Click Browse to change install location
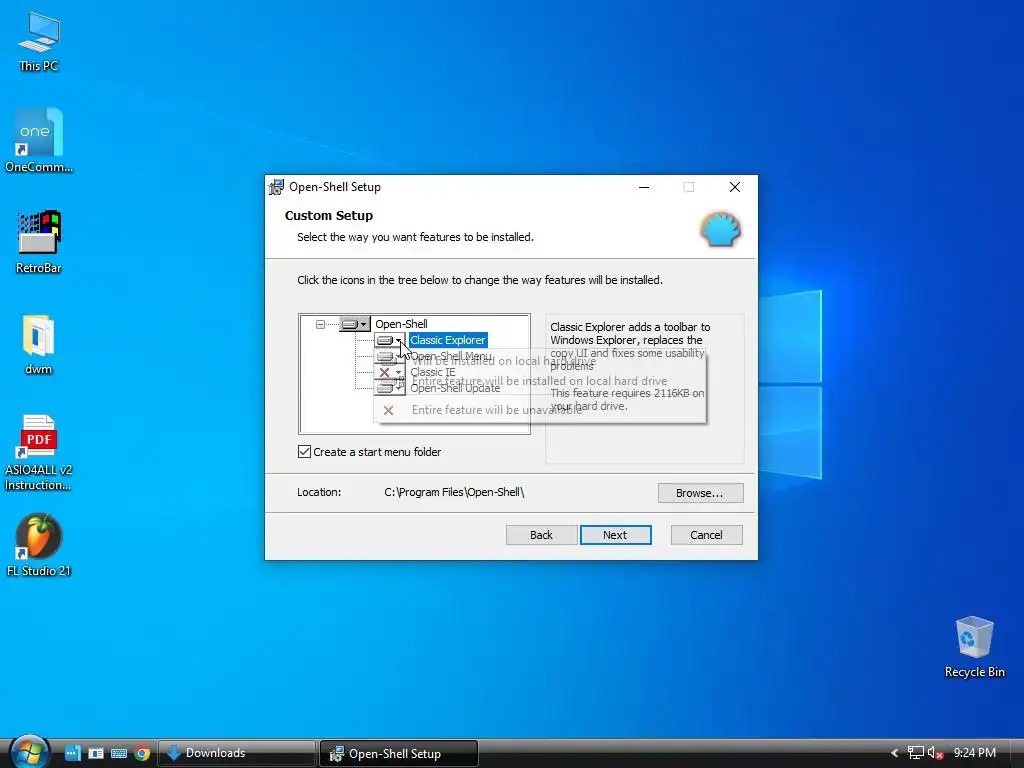 700,493
